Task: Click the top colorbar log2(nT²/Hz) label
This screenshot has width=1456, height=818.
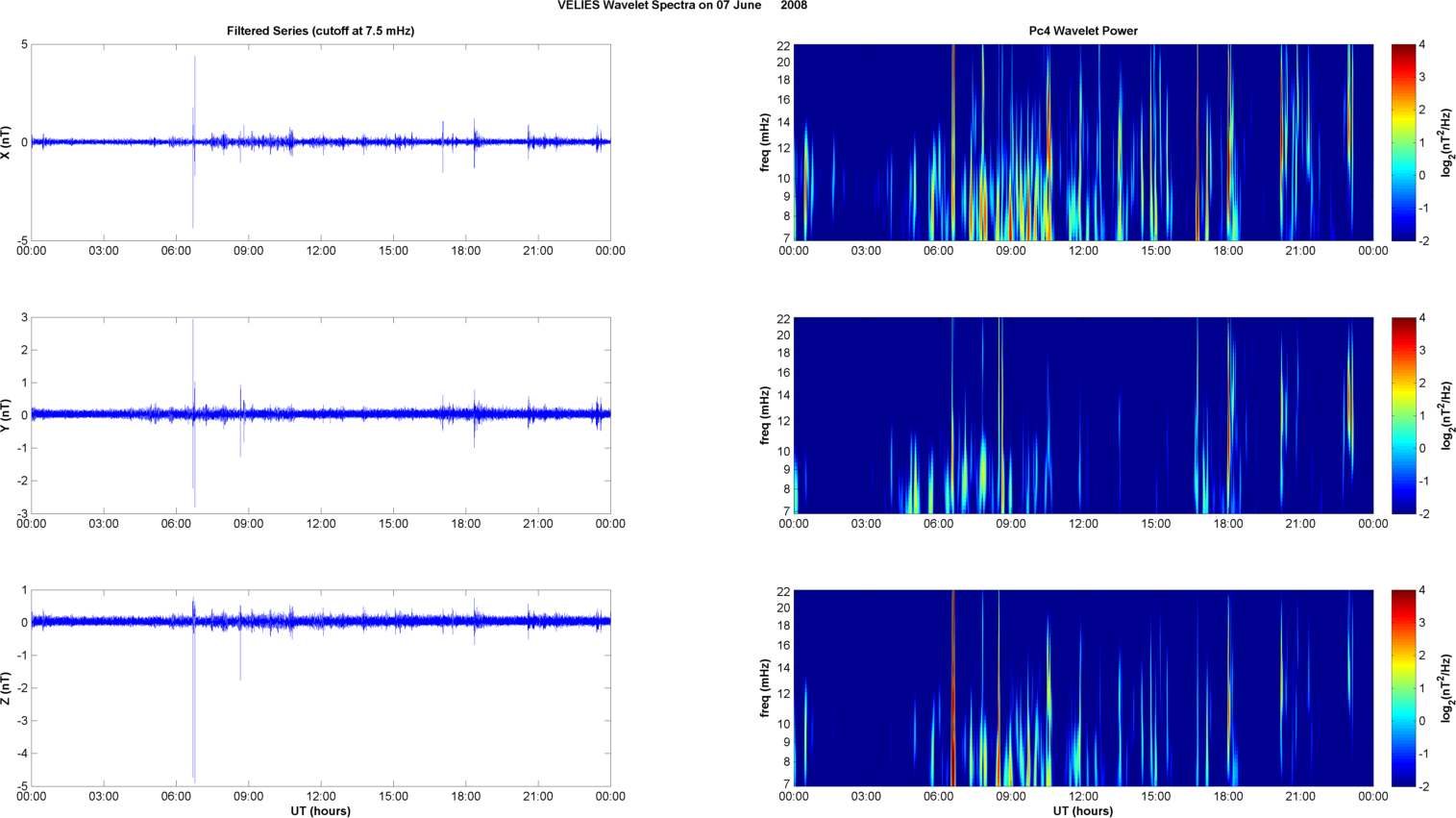Action: [x=1445, y=142]
